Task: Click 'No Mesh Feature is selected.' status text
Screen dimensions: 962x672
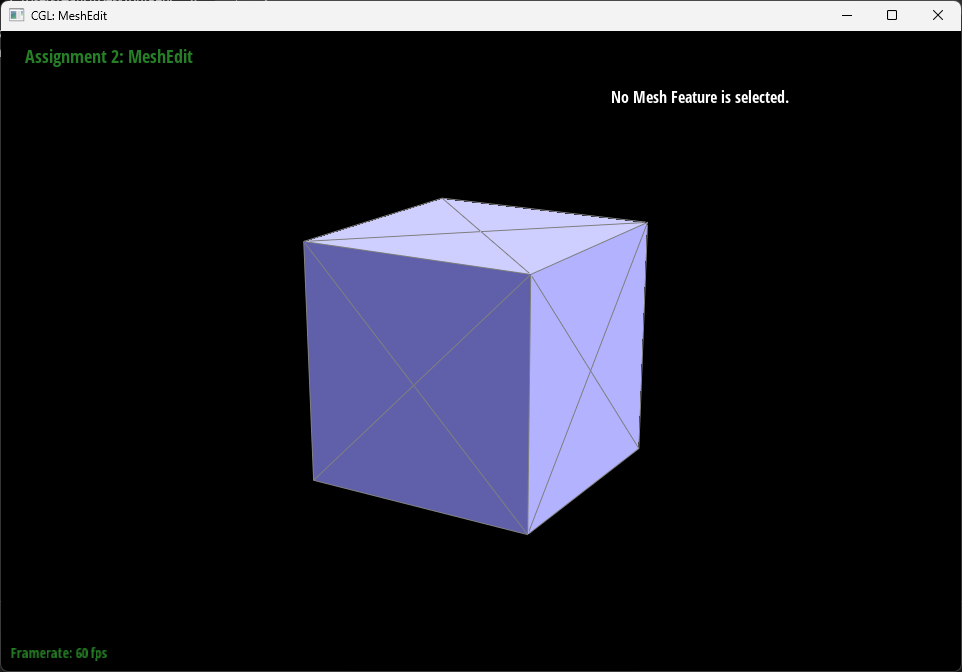Action: point(699,97)
